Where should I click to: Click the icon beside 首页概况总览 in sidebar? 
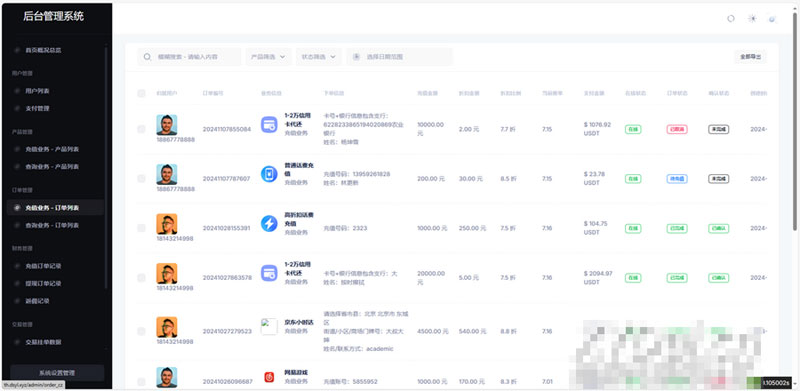[x=17, y=51]
